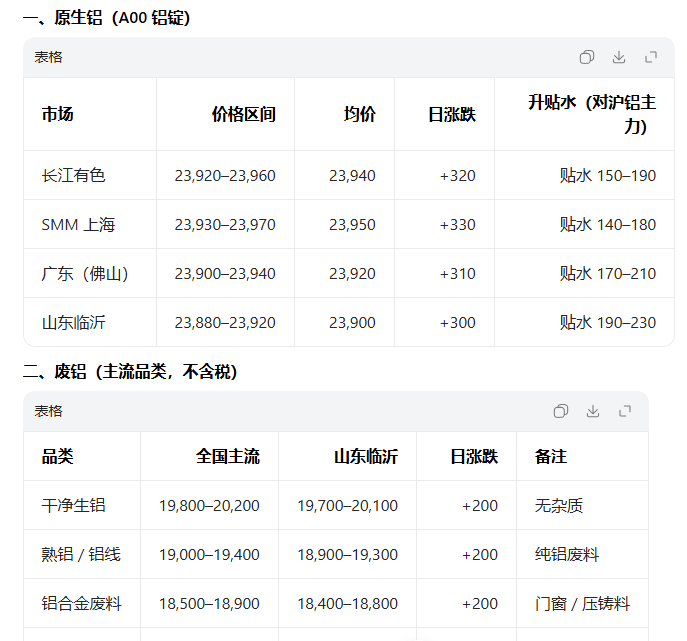Screen dimensions: 687x641
Task: Expand the primary aluminum table to fullscreen
Action: point(651,57)
